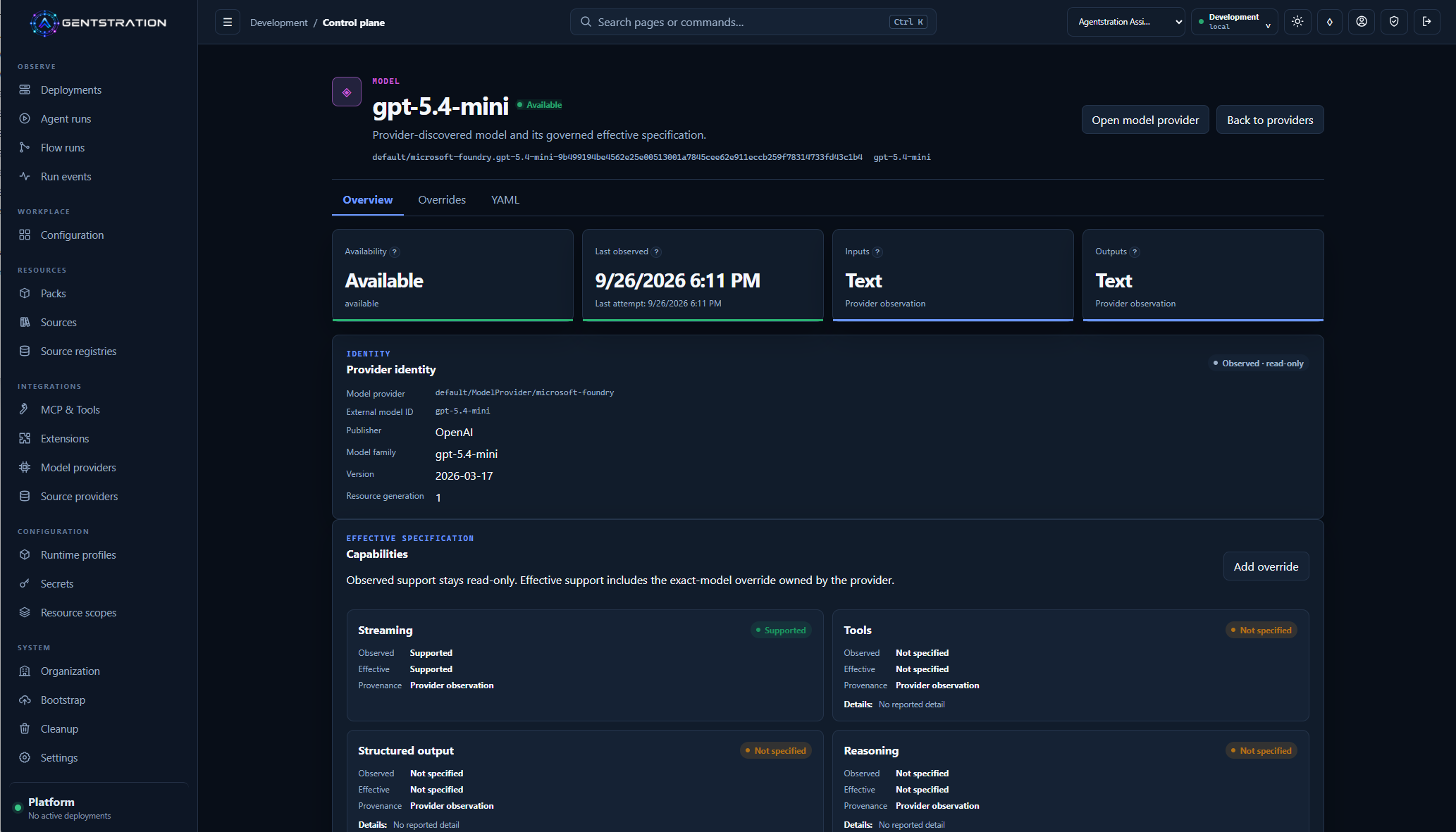1456x832 pixels.
Task: Click the Agent runs play icon
Action: [x=25, y=118]
